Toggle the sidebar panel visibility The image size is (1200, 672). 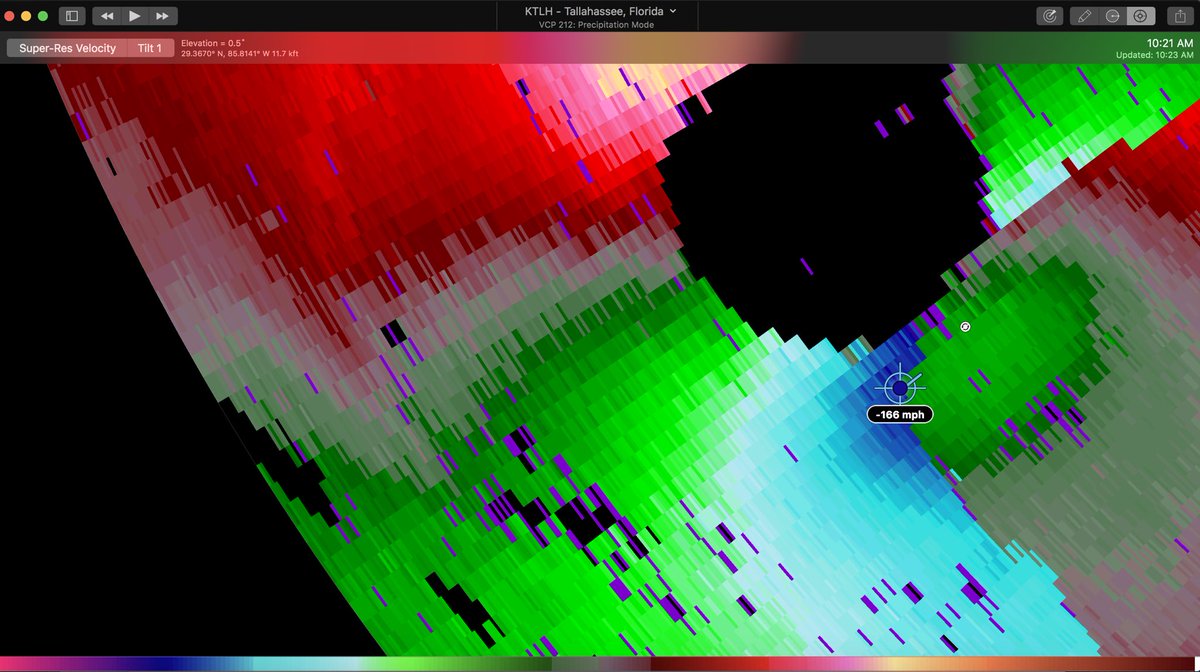click(x=71, y=16)
